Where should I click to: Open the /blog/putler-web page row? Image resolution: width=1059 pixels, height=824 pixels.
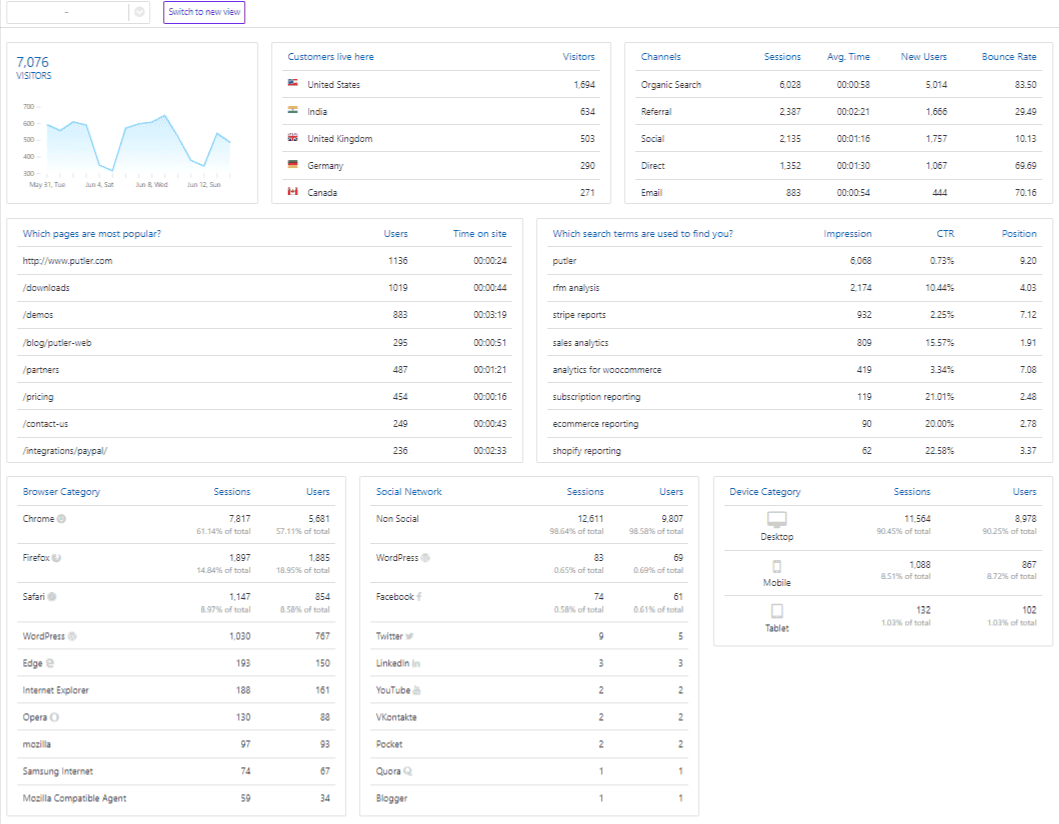pos(265,342)
